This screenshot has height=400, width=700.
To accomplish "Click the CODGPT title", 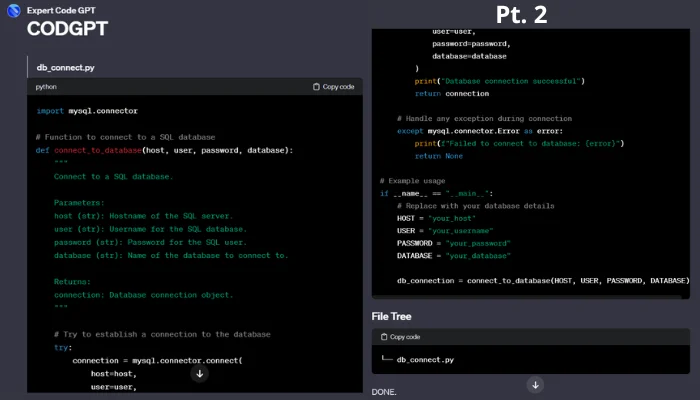I will pyautogui.click(x=67, y=29).
